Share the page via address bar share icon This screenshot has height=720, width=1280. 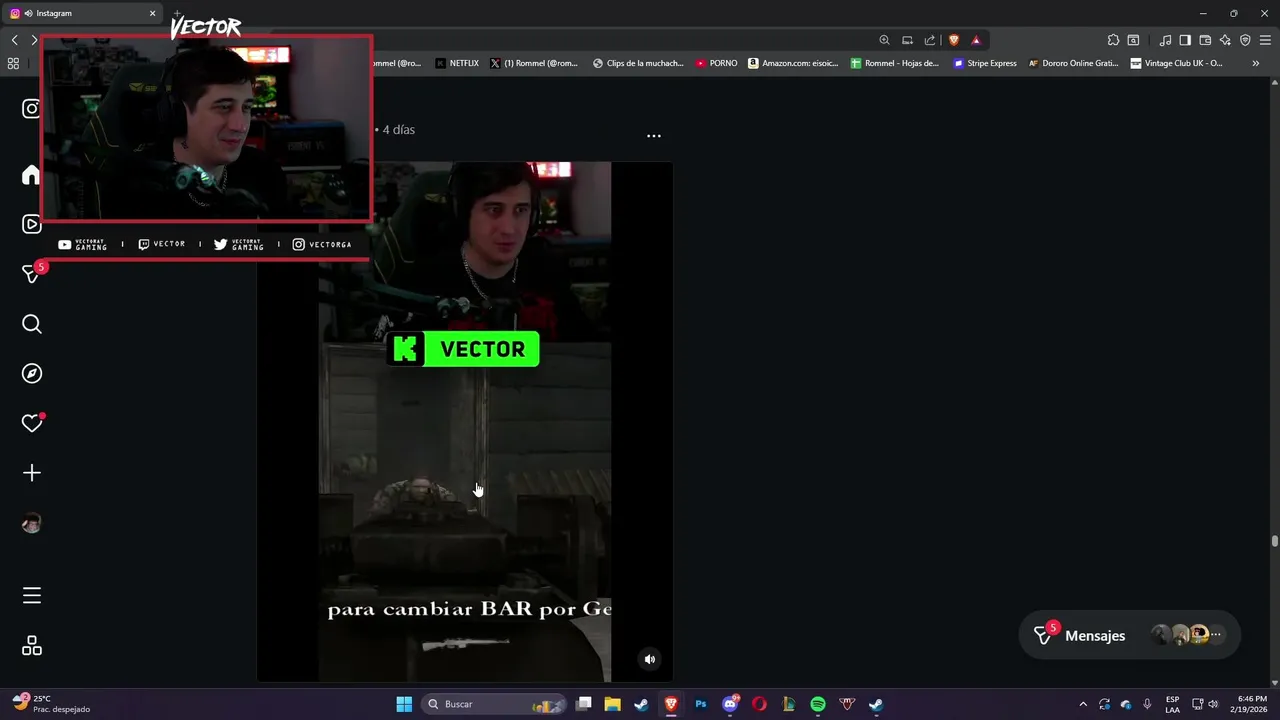click(x=930, y=40)
